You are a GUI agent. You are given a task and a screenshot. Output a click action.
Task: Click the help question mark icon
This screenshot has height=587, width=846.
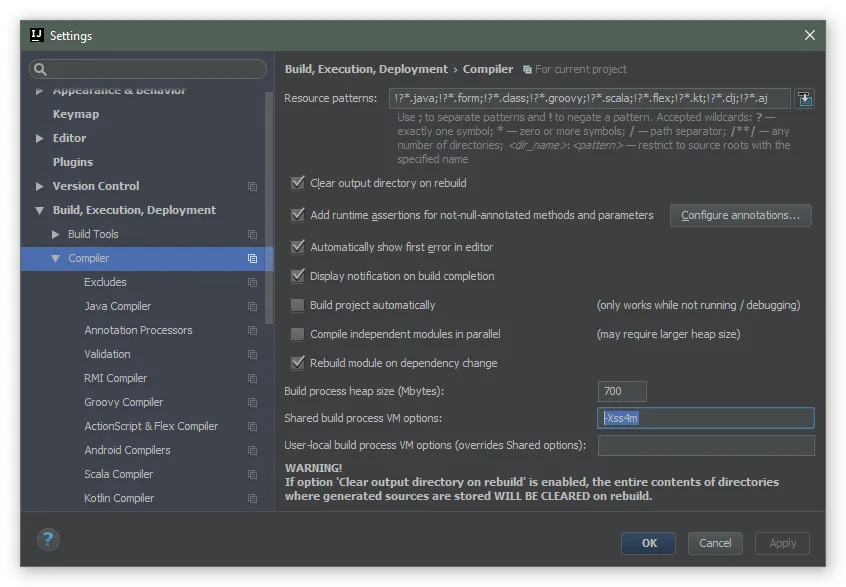[x=48, y=539]
